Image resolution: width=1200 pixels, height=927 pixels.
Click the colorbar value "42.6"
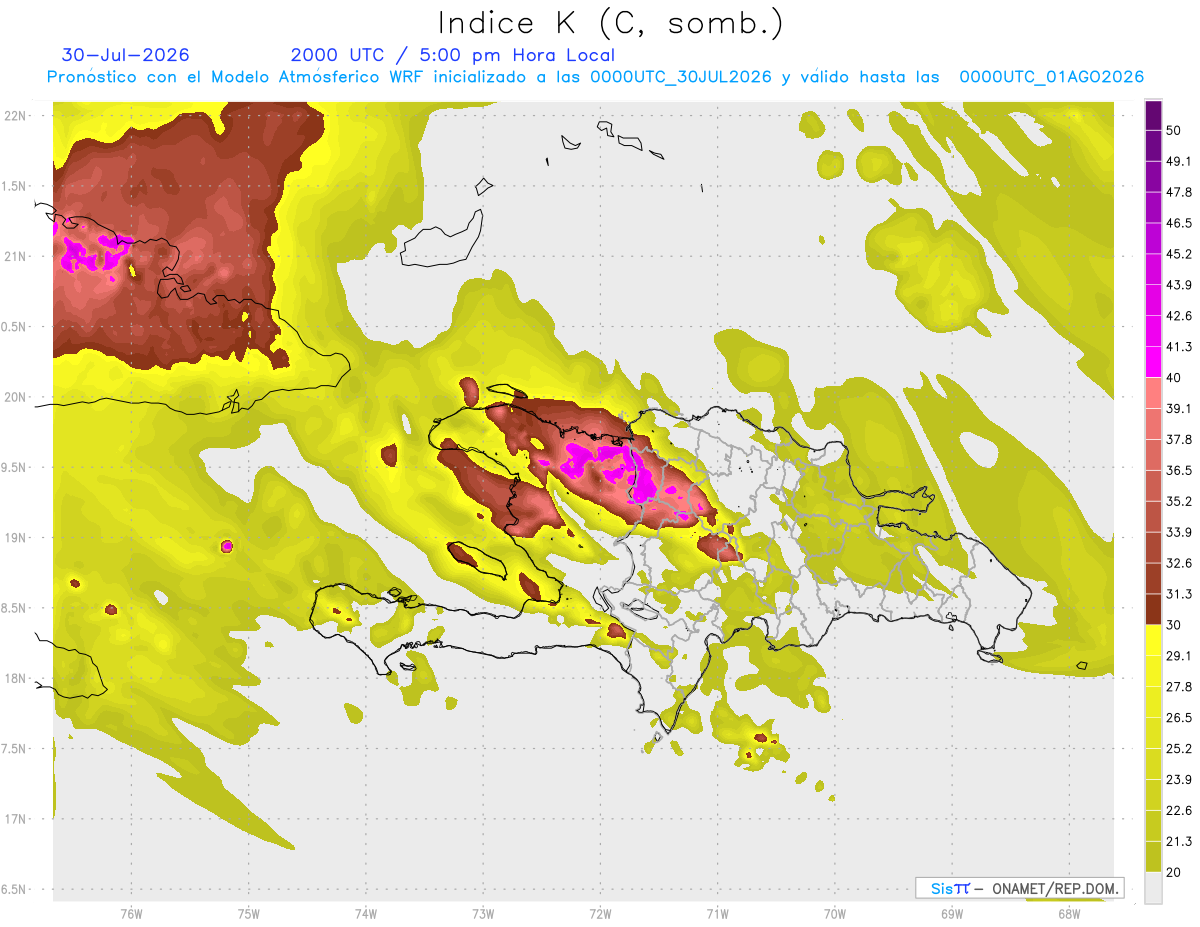(x=1179, y=316)
